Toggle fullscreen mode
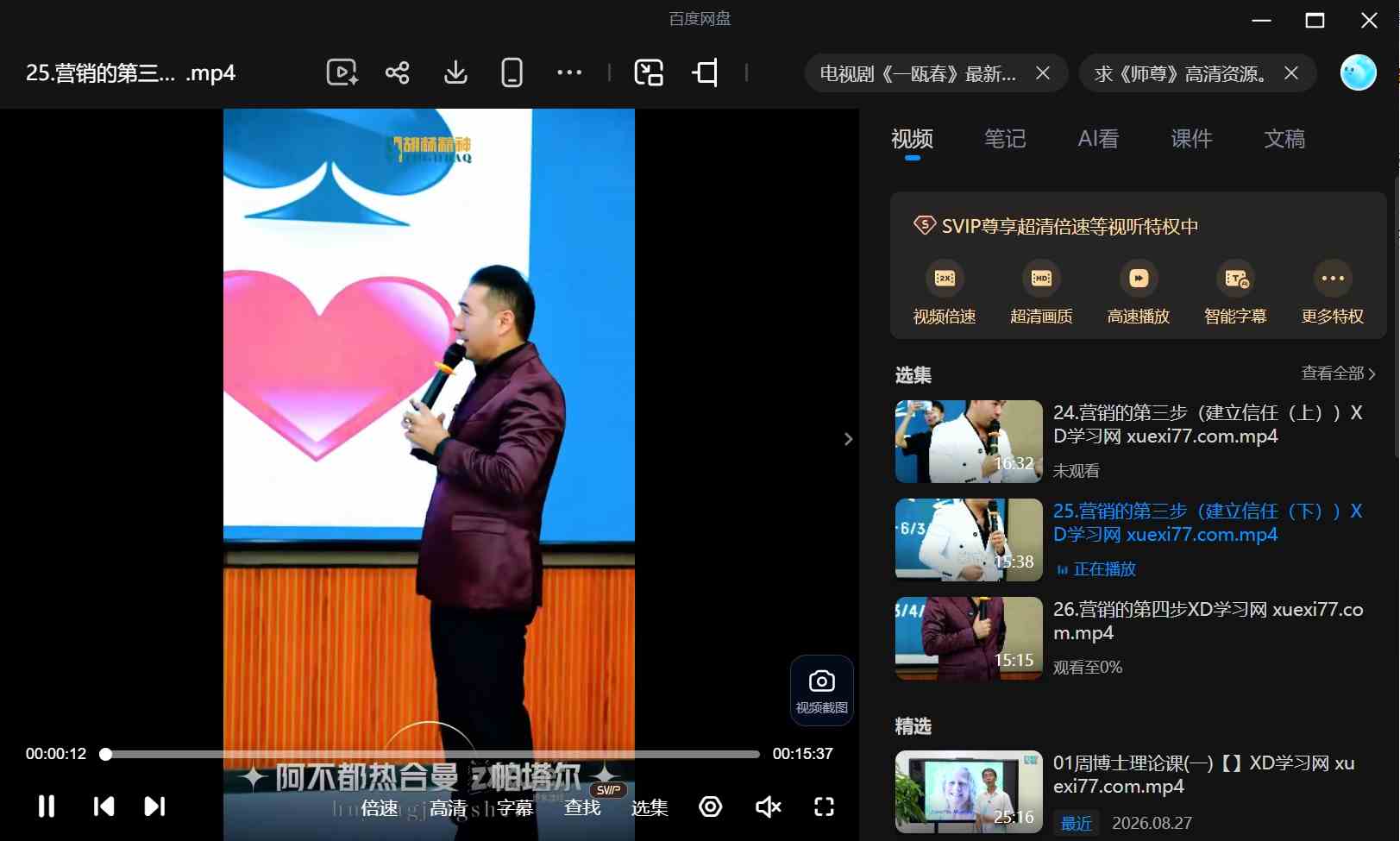This screenshot has width=1400, height=841. coord(825,806)
